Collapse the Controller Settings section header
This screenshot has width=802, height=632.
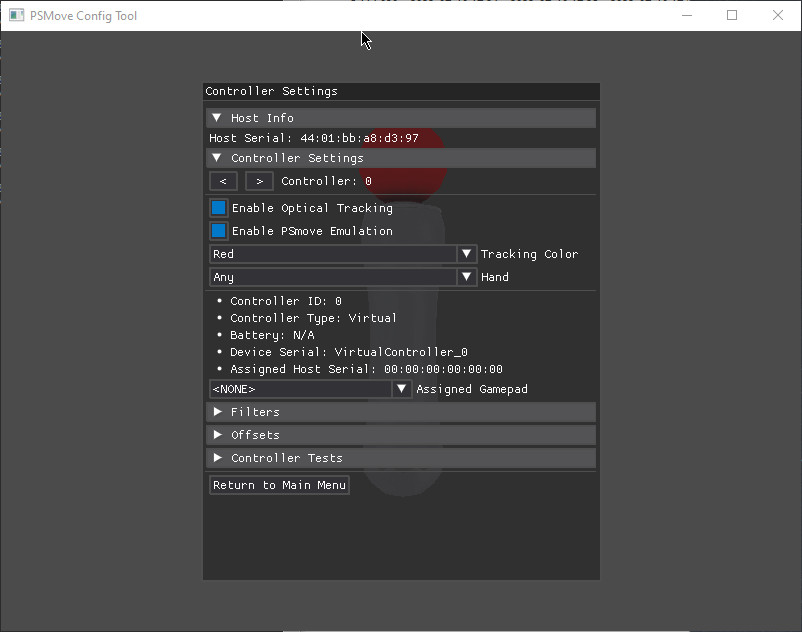click(401, 158)
